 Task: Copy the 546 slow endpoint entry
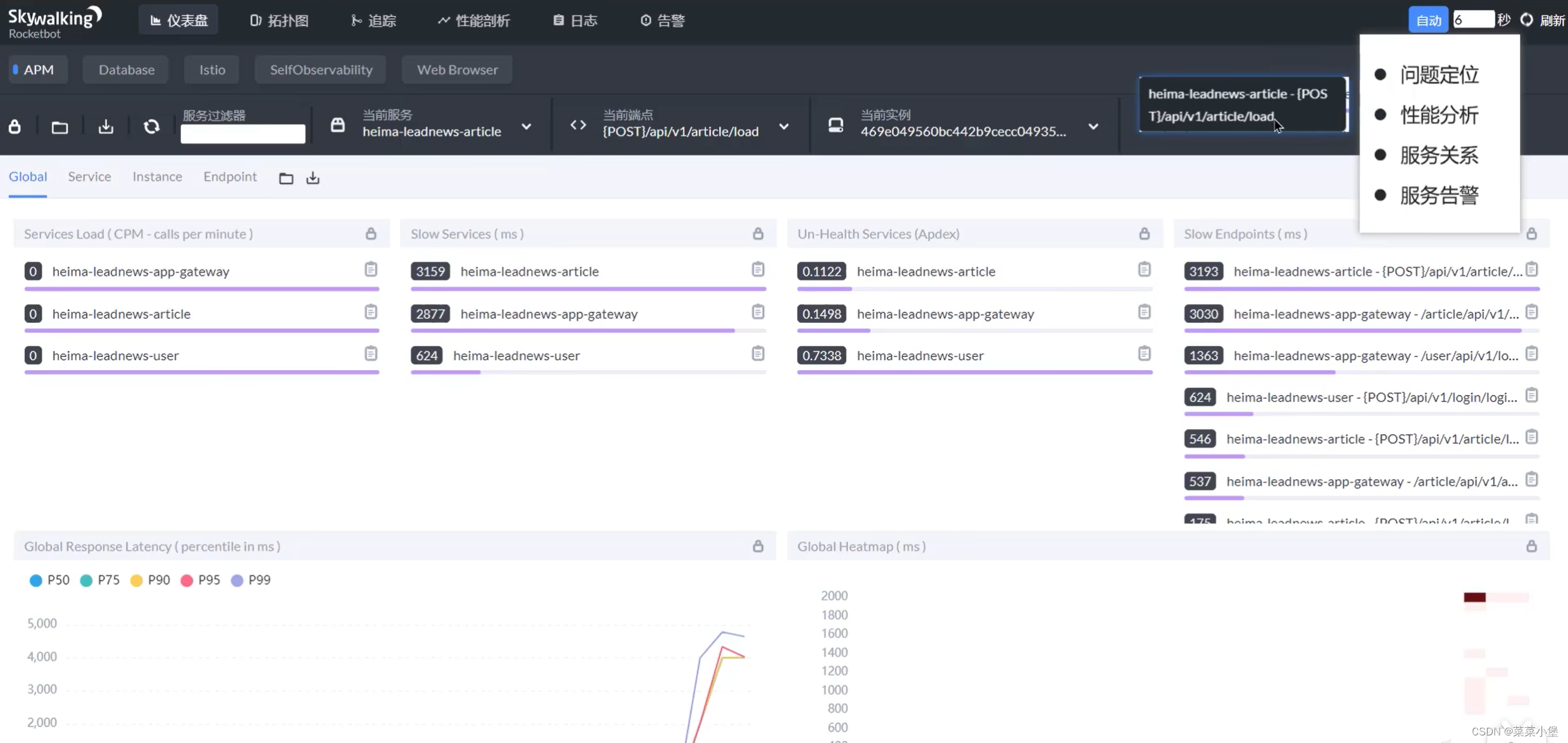pyautogui.click(x=1531, y=437)
